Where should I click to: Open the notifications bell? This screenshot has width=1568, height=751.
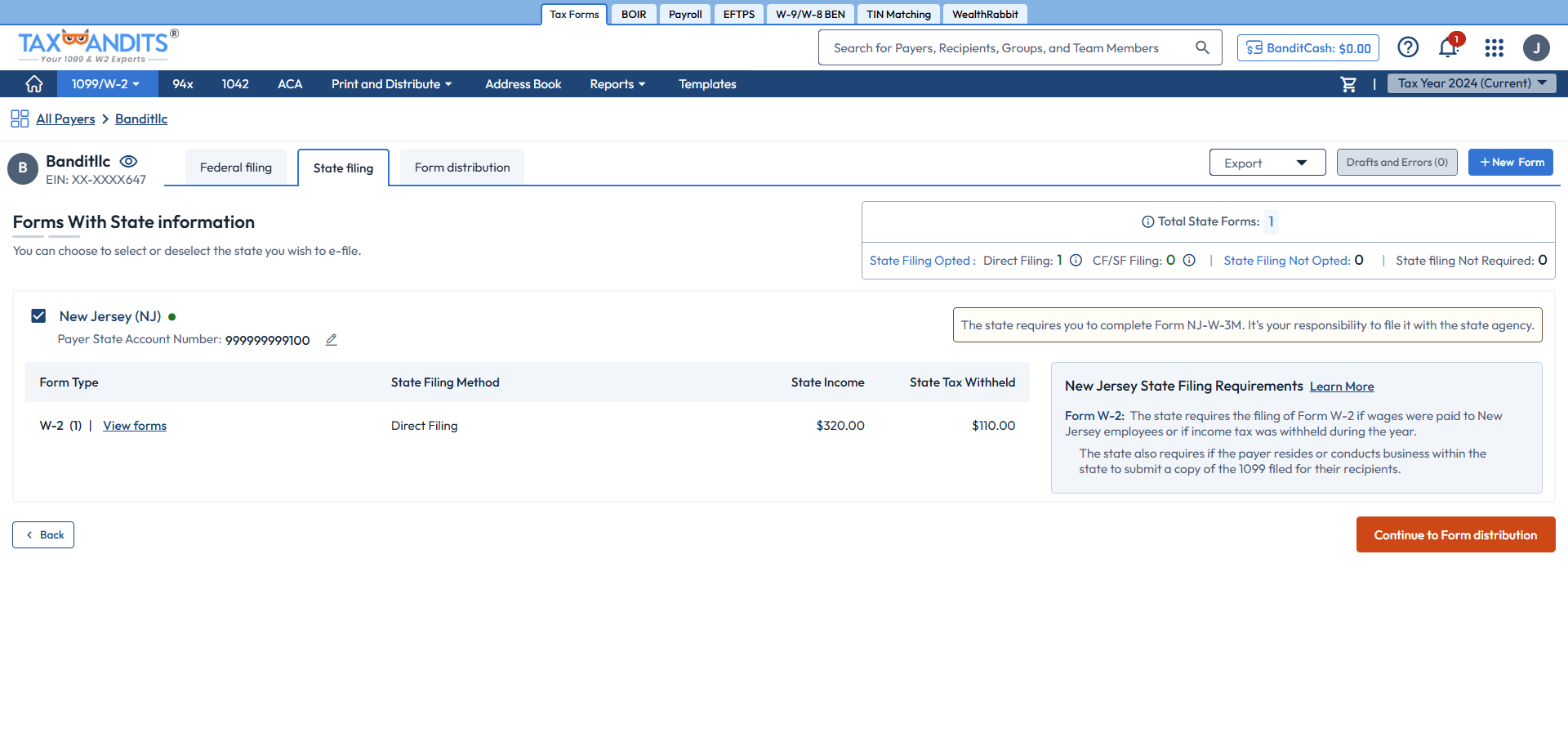[1449, 47]
